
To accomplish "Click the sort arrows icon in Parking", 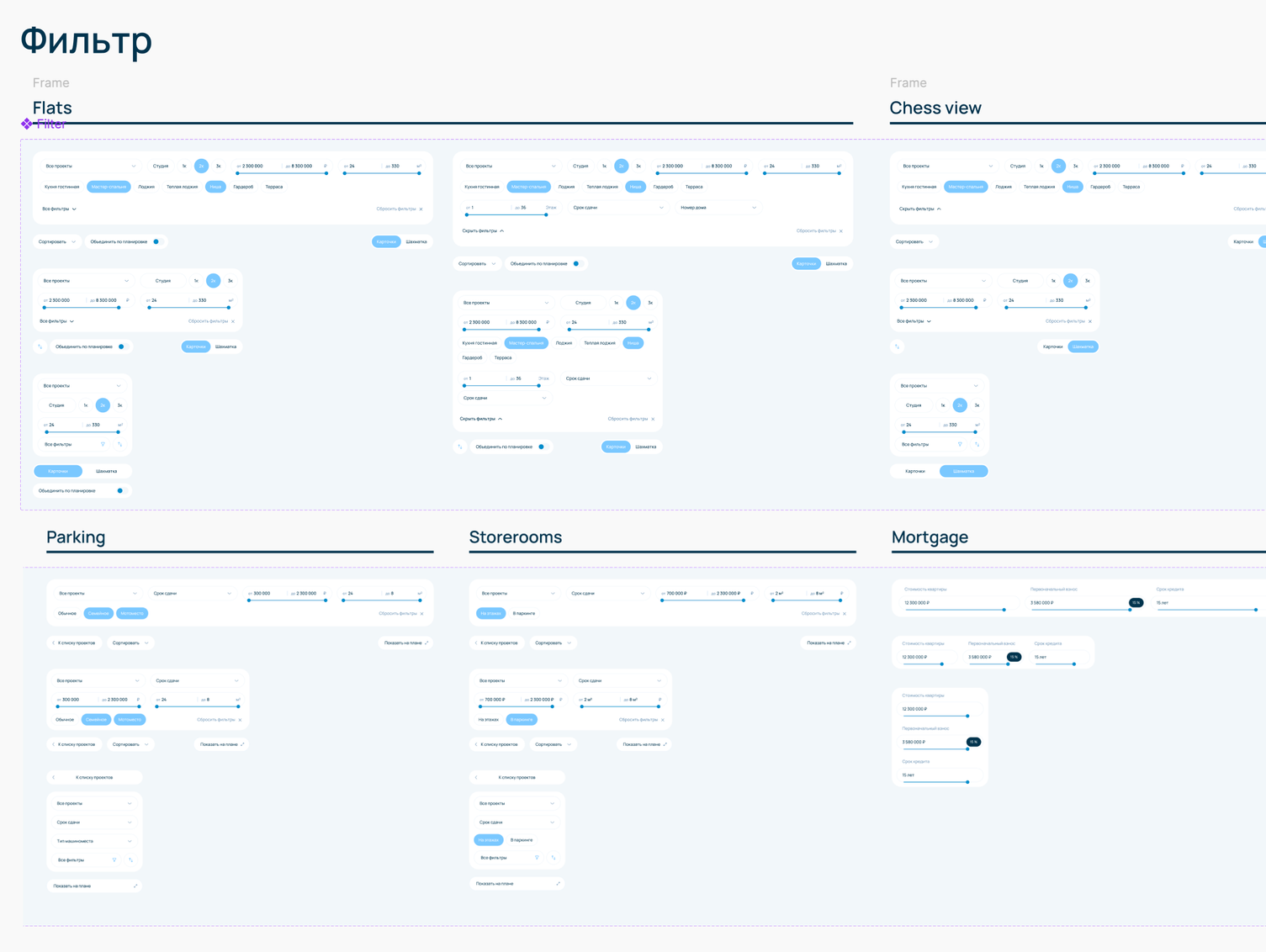I will click(131, 859).
